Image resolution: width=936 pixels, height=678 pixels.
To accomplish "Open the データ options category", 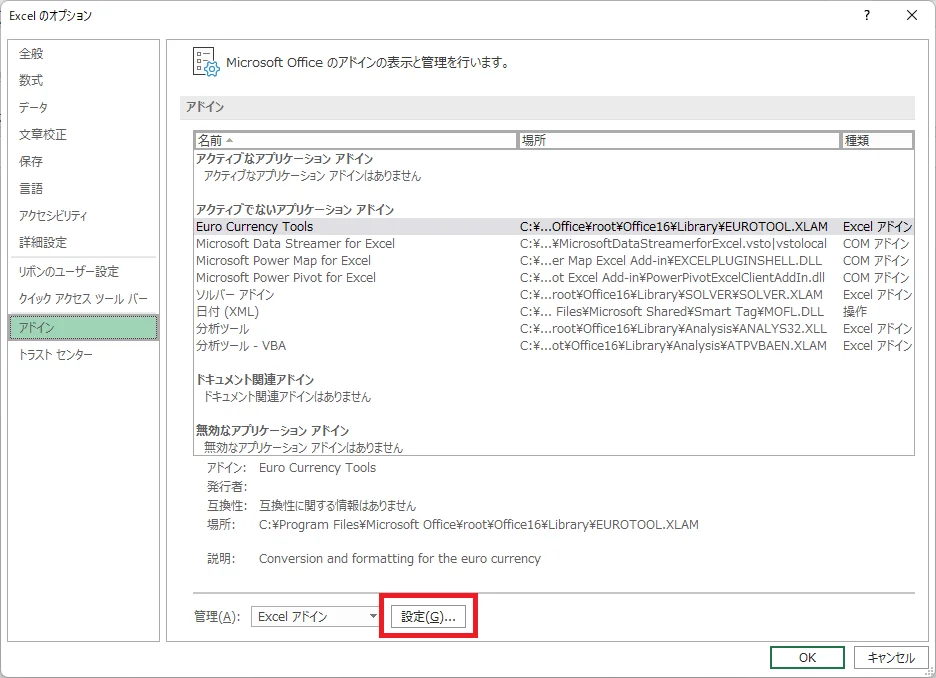I will pos(34,108).
